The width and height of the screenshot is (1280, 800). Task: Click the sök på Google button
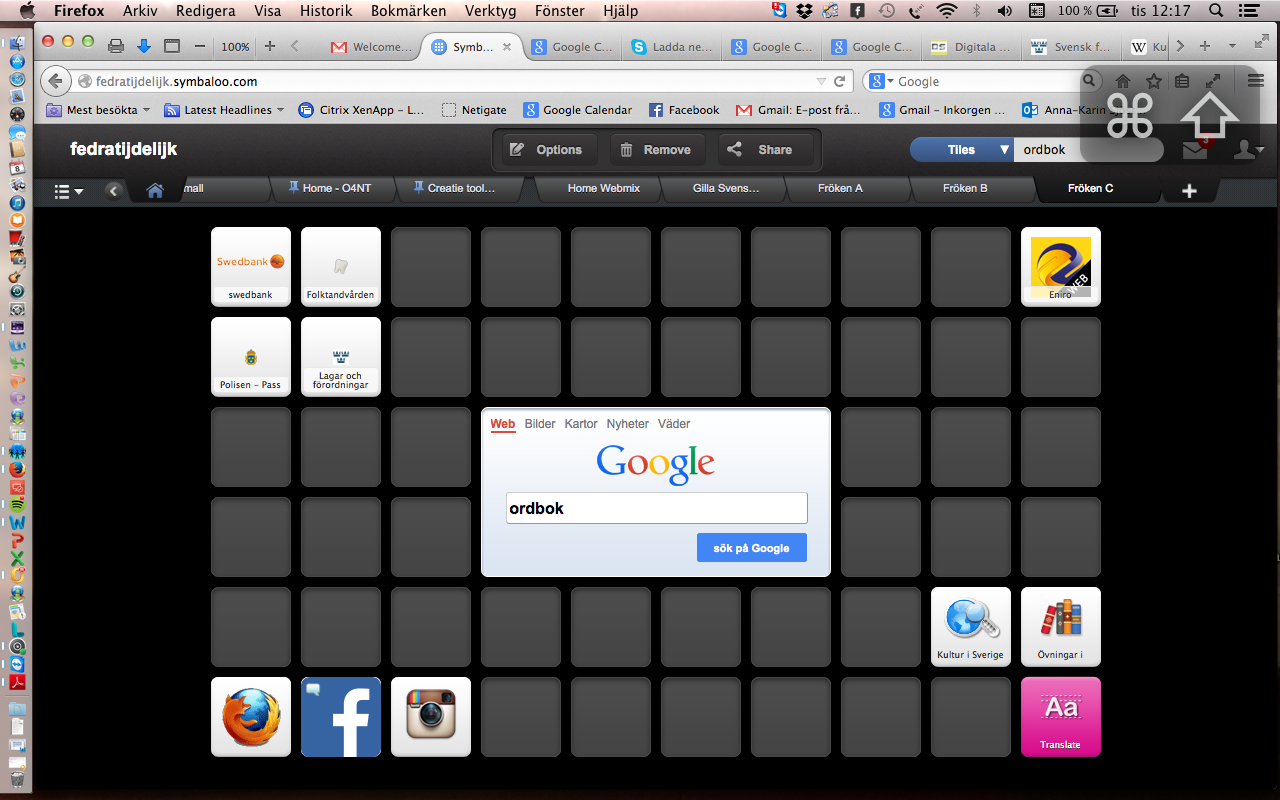751,548
